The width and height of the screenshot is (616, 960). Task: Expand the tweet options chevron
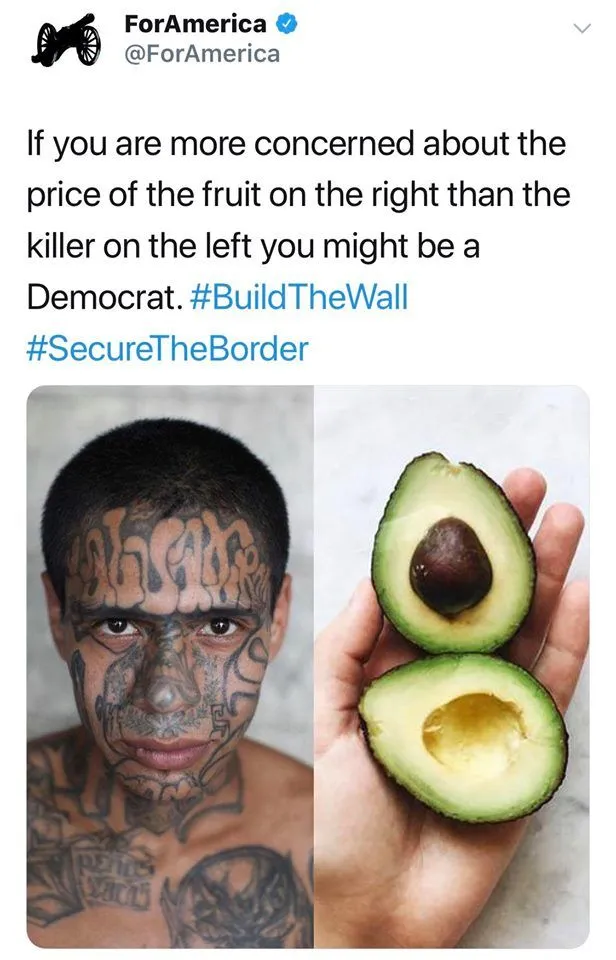point(581,28)
